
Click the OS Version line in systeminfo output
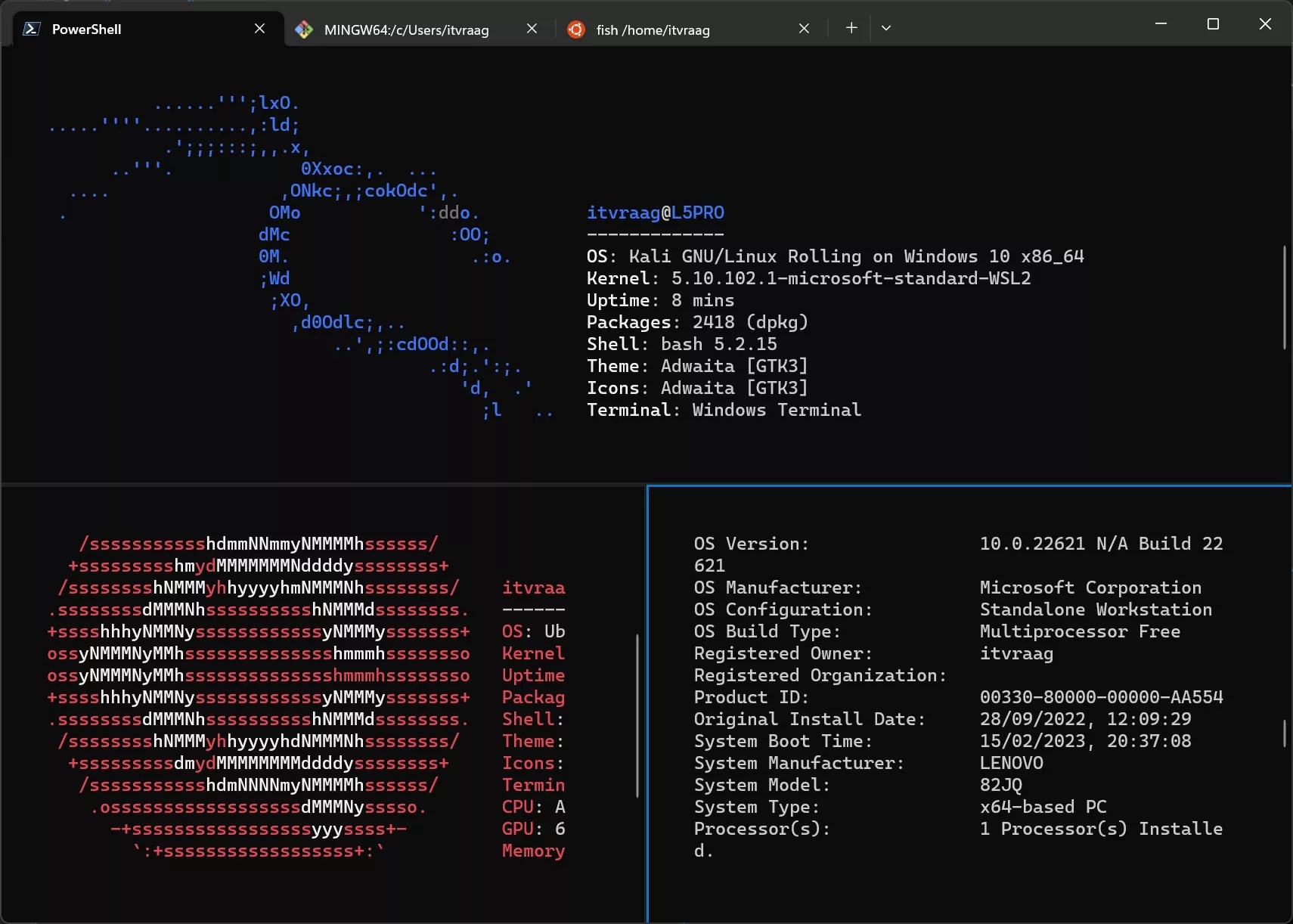pos(752,543)
